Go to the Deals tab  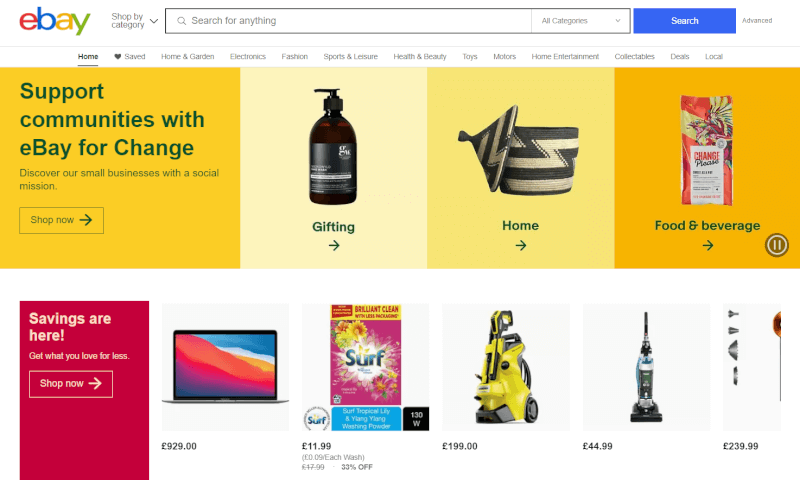click(680, 57)
